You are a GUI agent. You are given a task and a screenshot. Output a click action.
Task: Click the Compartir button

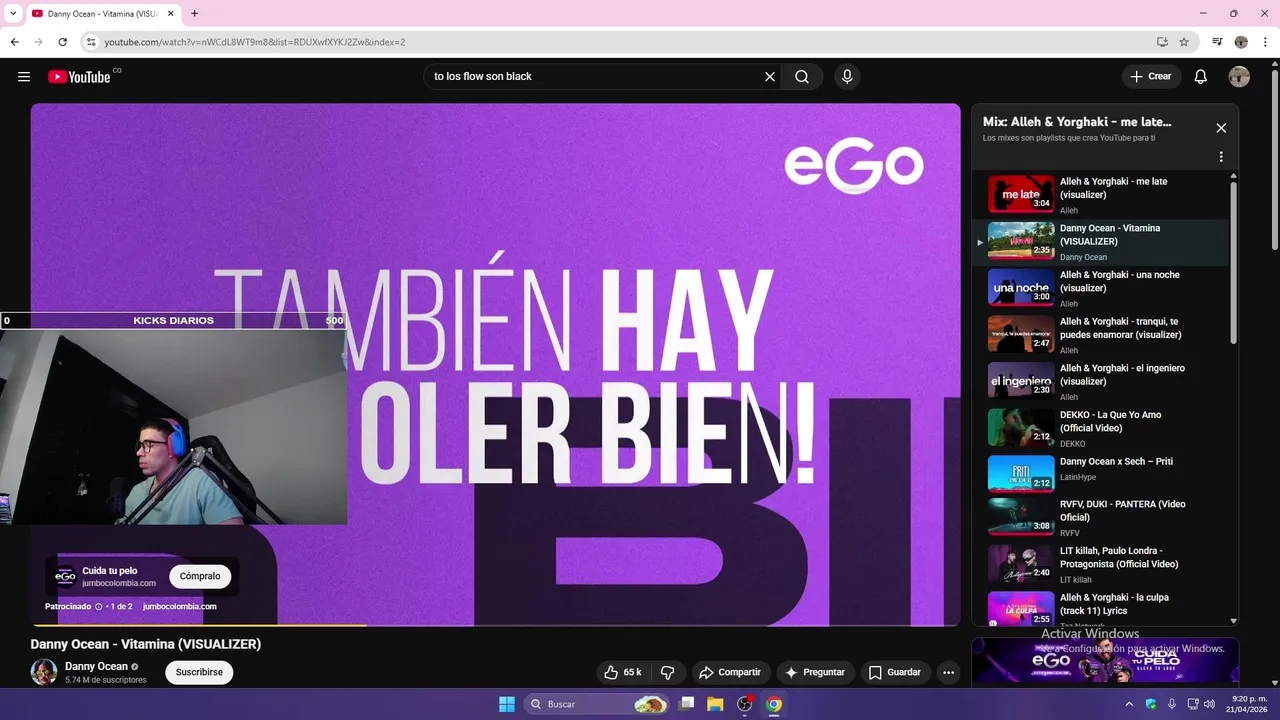coord(730,672)
